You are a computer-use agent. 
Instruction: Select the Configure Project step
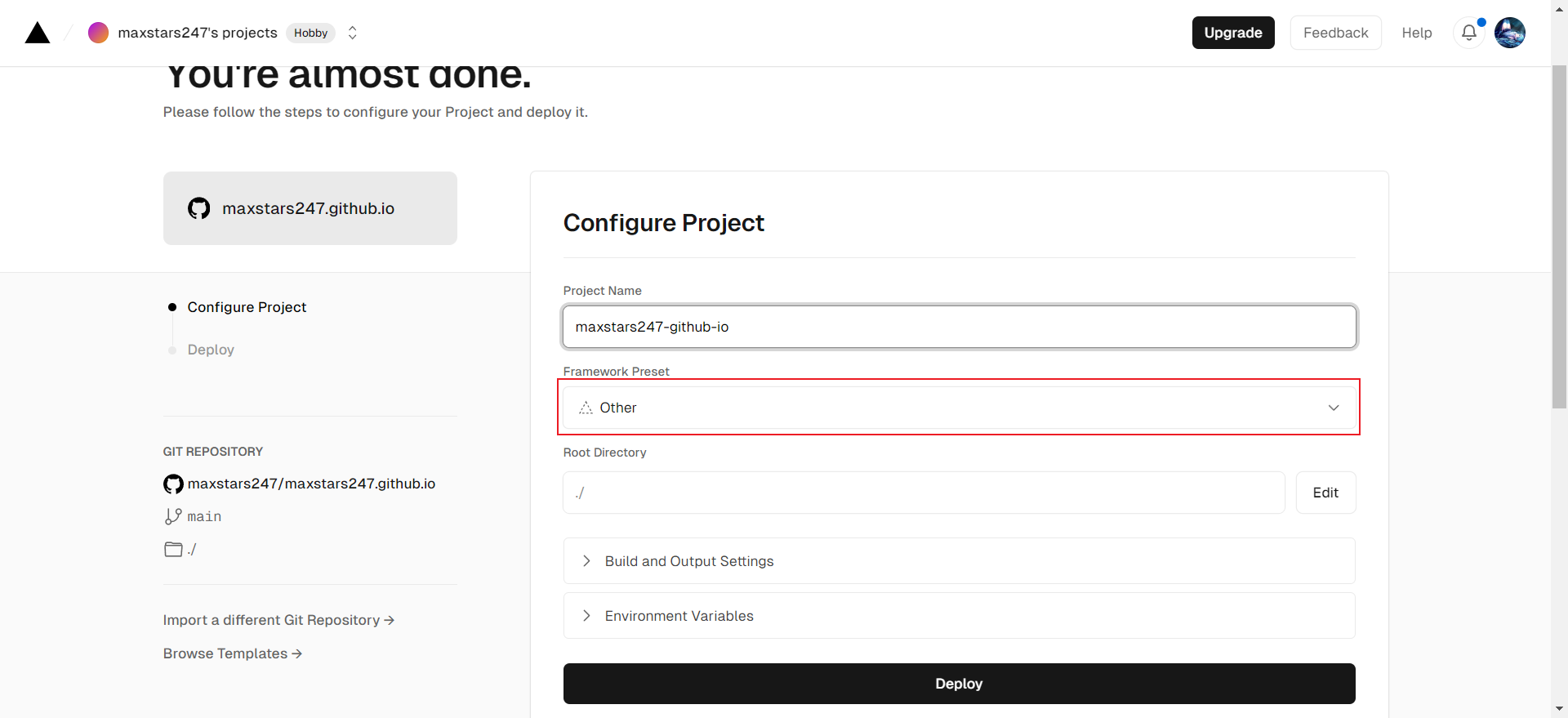247,307
